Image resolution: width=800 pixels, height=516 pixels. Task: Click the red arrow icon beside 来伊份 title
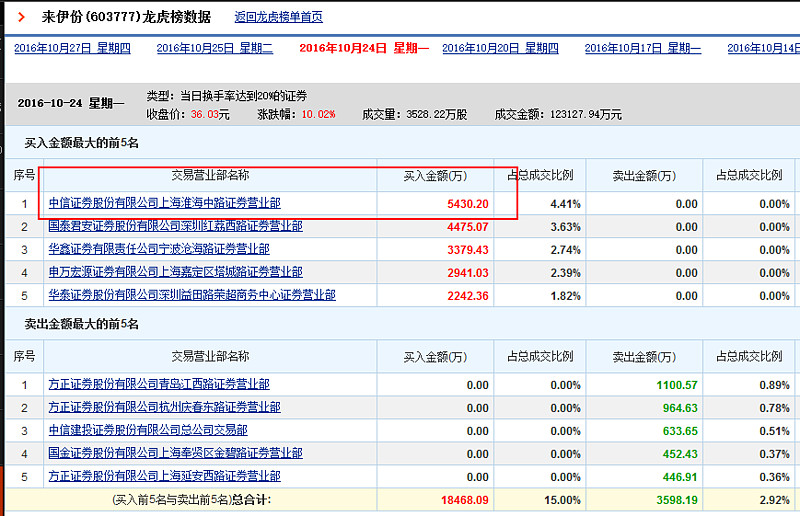click(x=21, y=17)
